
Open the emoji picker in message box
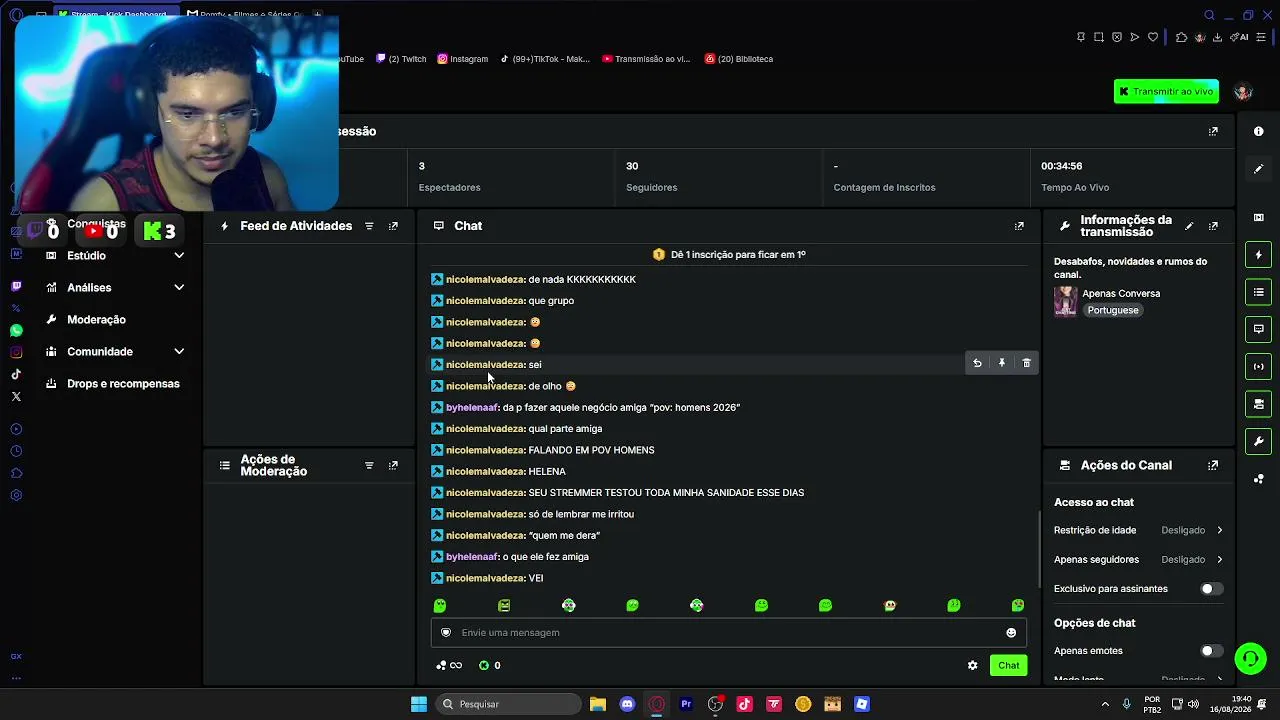1011,632
